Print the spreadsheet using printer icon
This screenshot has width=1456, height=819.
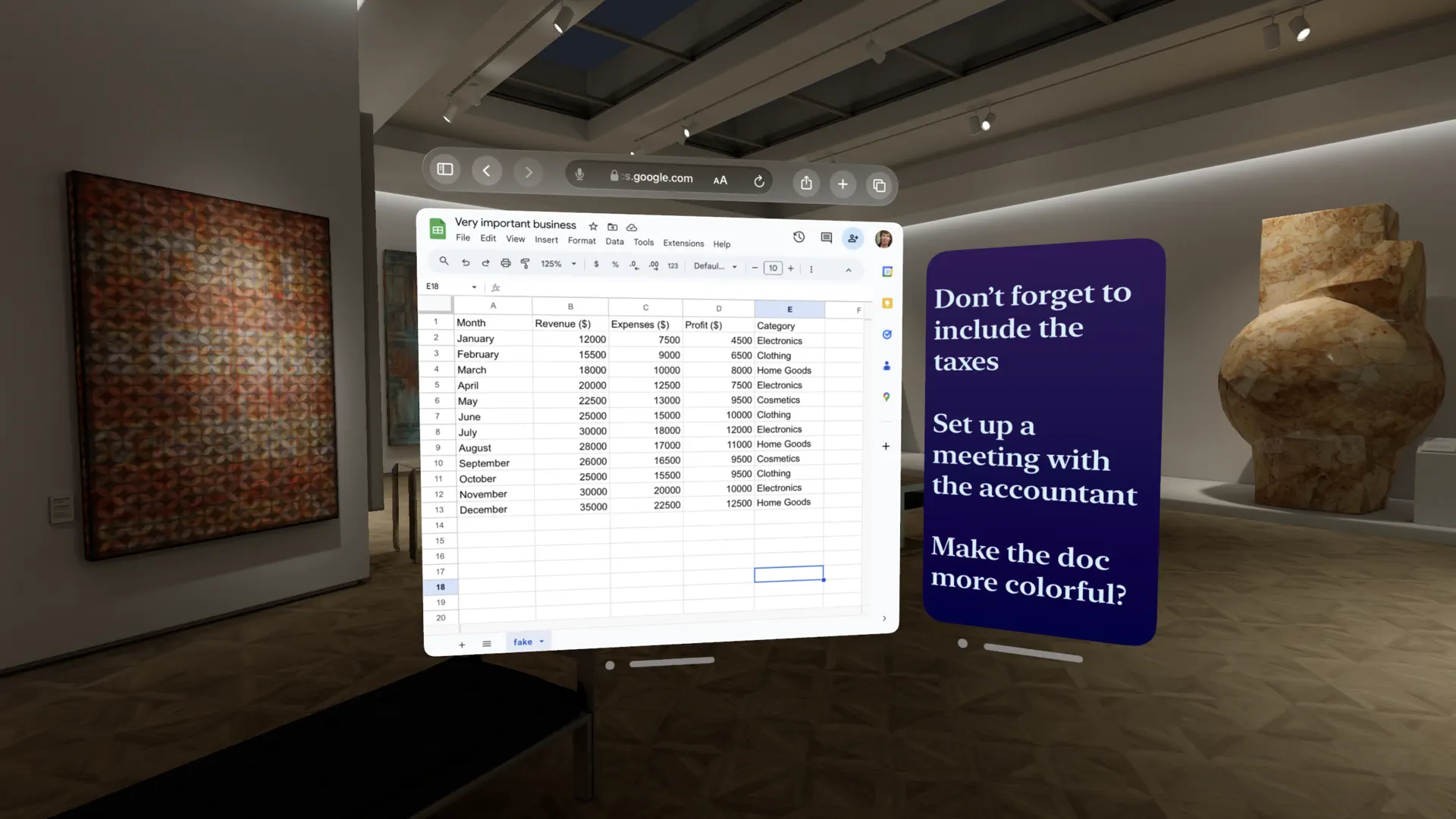coord(505,263)
